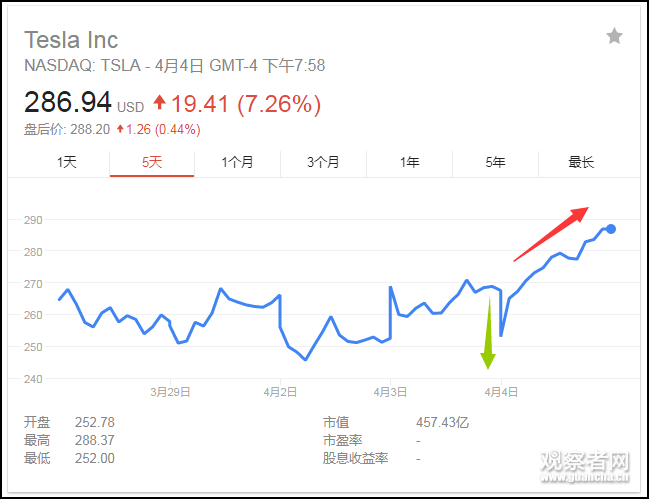Switch to the 3个月 range tab
The image size is (649, 499).
323,162
